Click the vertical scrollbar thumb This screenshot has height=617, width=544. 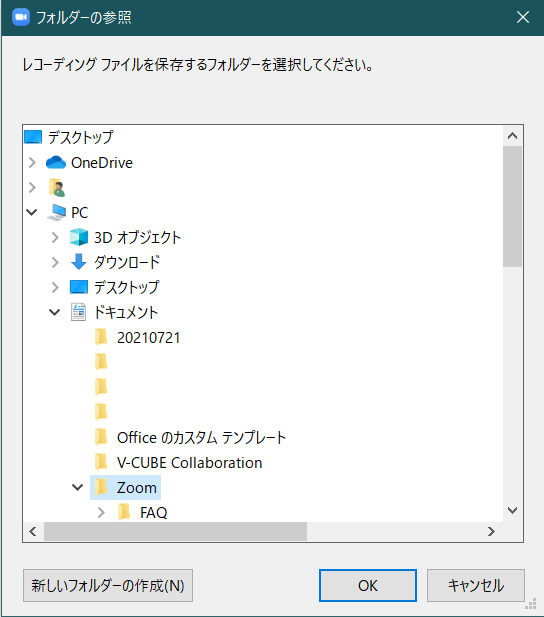(513, 207)
